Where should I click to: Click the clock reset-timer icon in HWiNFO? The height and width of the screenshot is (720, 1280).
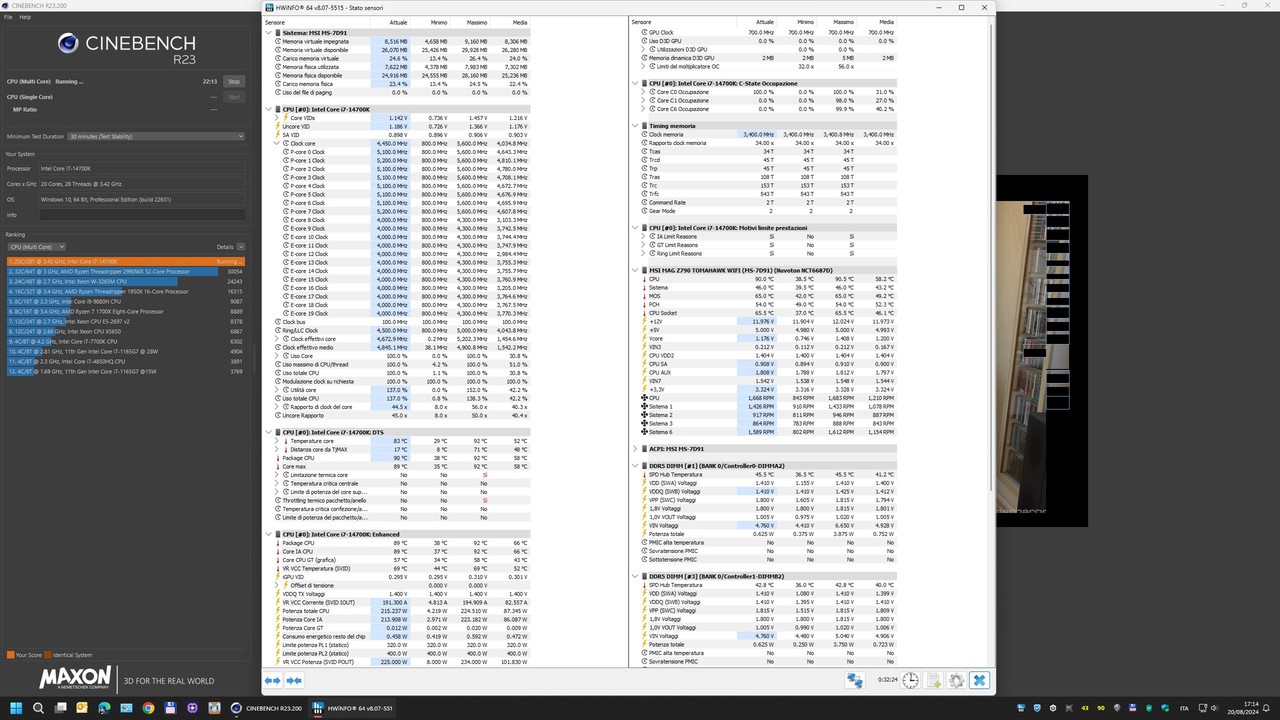tap(911, 680)
